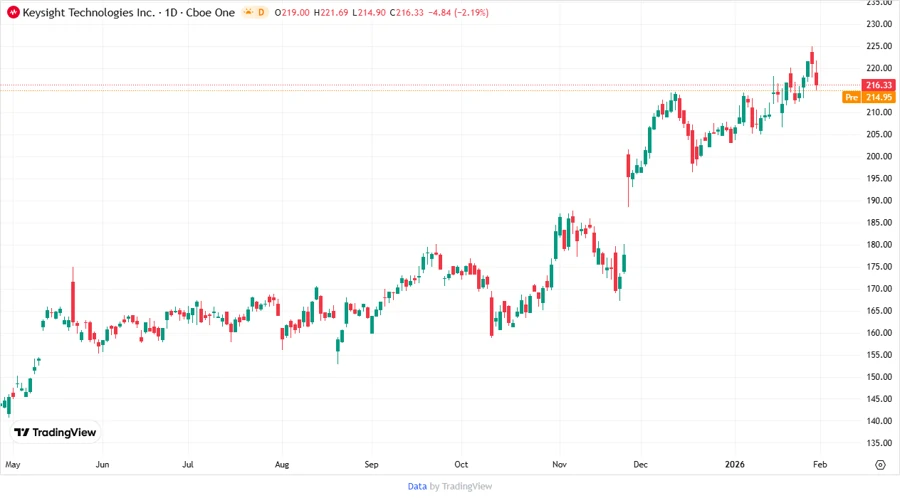Click the Jul label on time axis
Image resolution: width=900 pixels, height=498 pixels.
coord(188,465)
